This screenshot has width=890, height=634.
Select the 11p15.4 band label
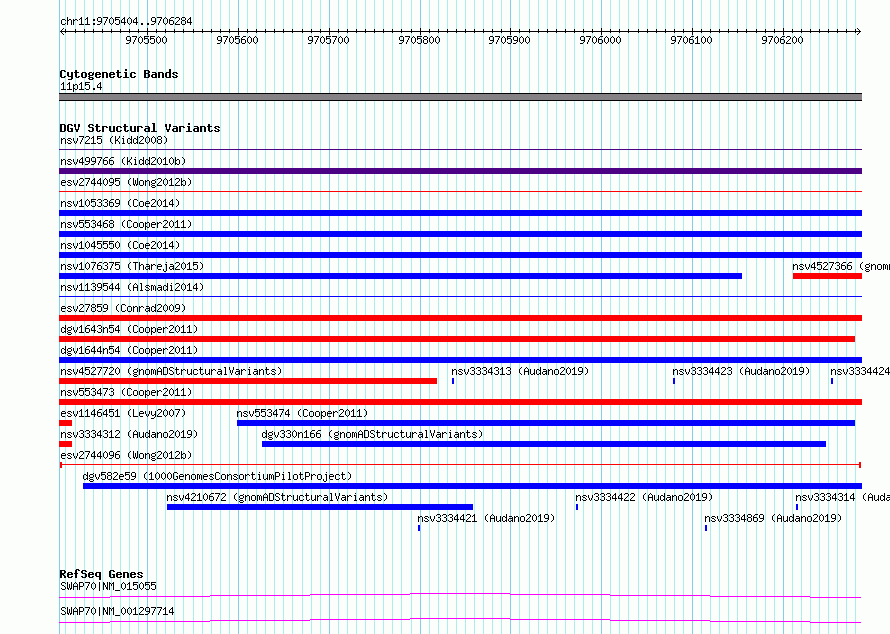(81, 86)
